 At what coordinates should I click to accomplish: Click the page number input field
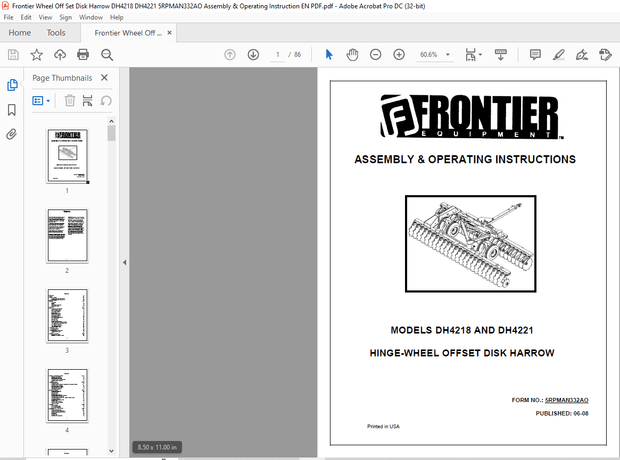(x=278, y=55)
